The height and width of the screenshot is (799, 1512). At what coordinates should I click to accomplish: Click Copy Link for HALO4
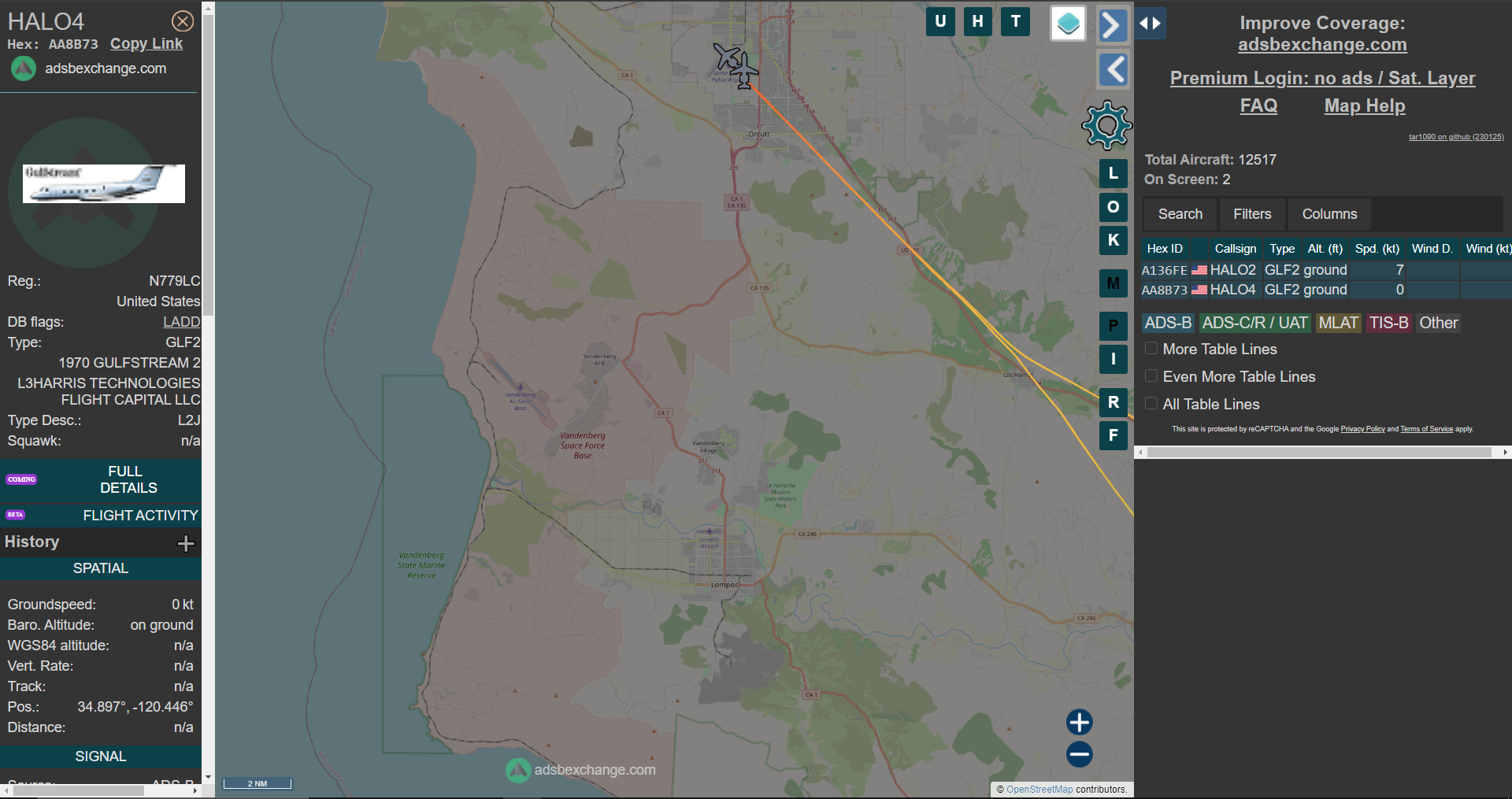pyautogui.click(x=146, y=44)
